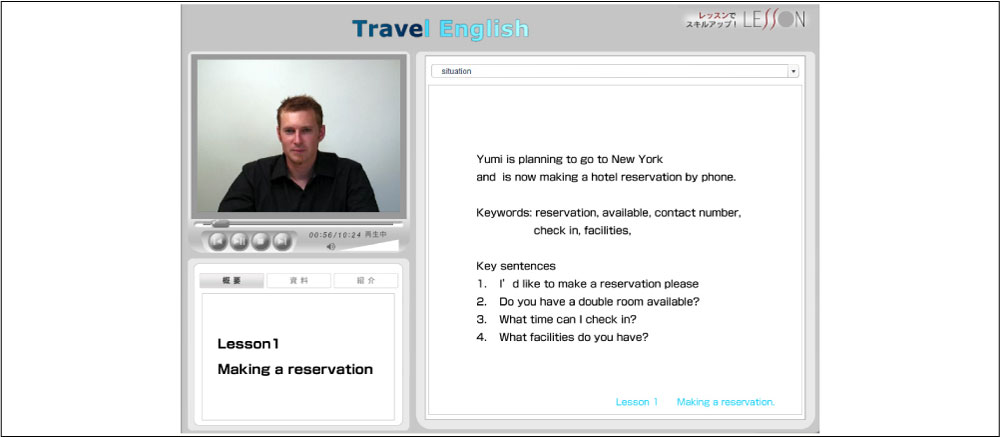
Task: Click 'Do you have a double room available?'
Action: click(599, 302)
